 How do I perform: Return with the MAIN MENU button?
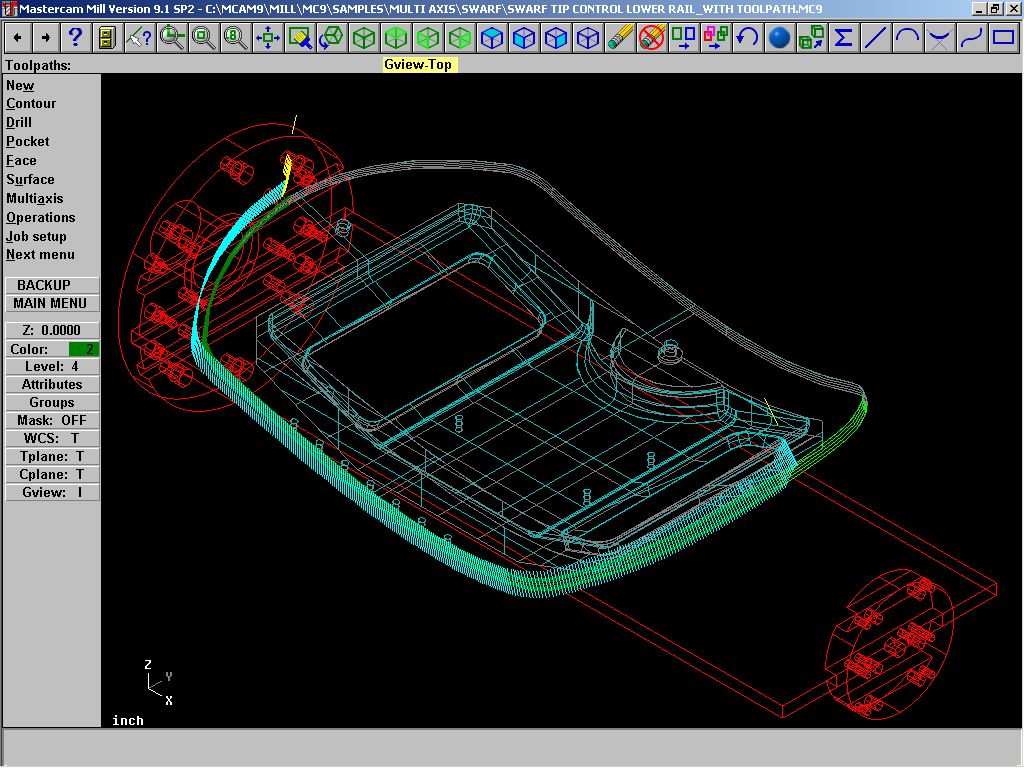[52, 304]
